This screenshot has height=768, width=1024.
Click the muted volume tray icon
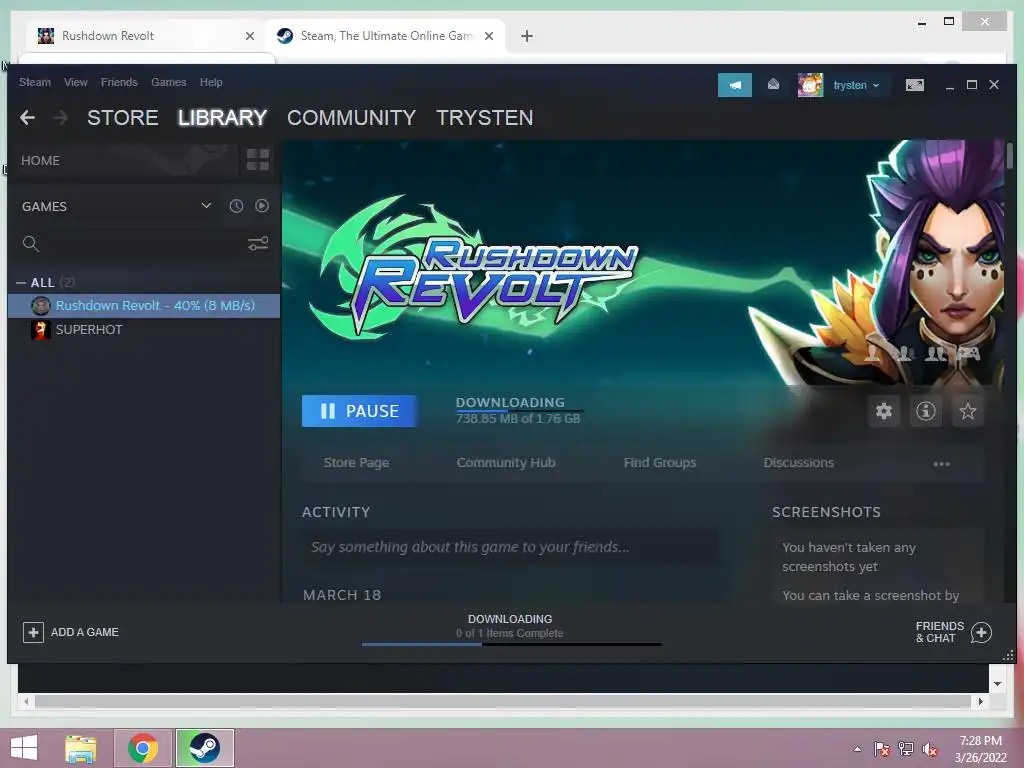[930, 749]
